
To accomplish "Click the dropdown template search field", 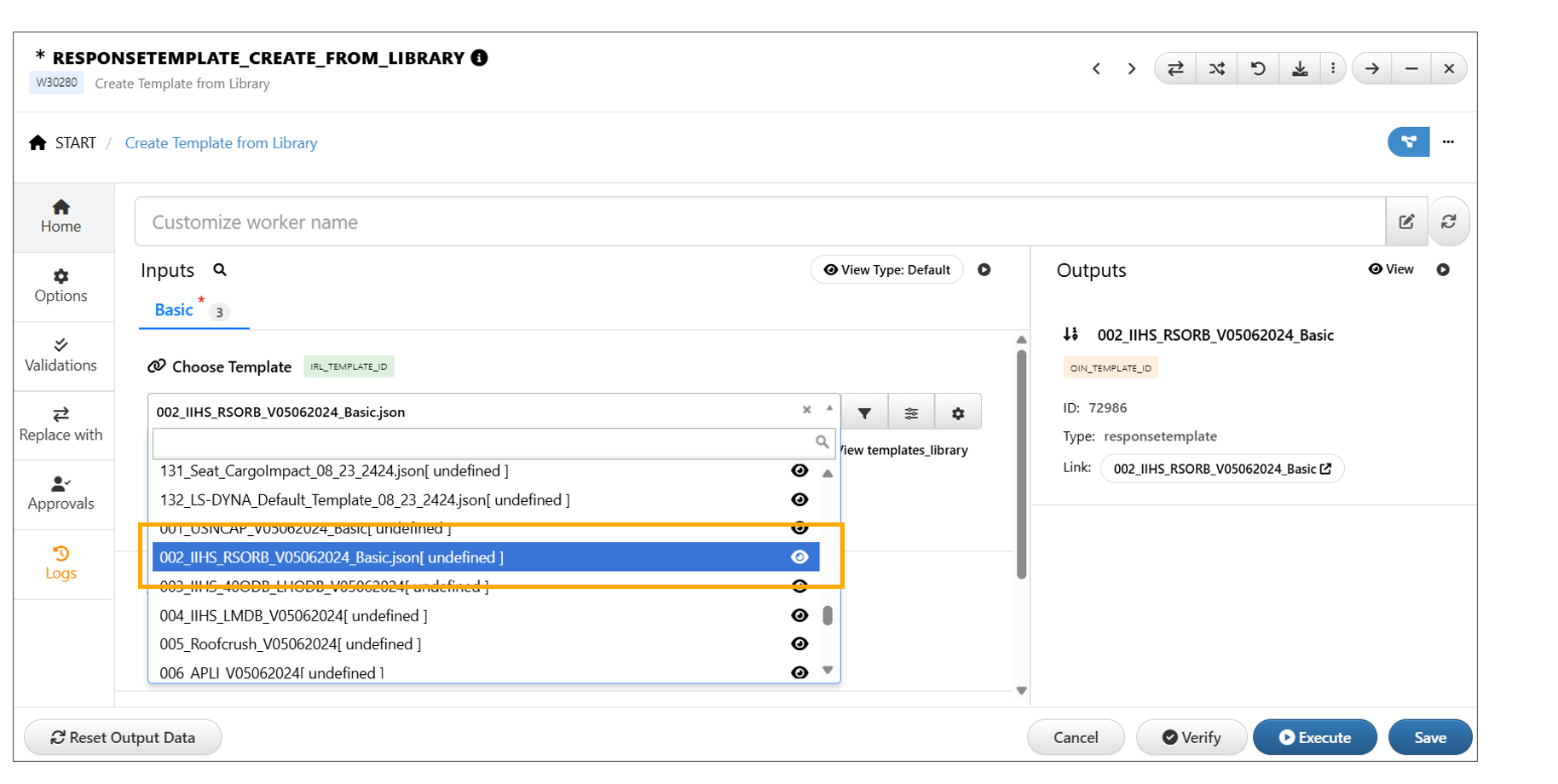I will pyautogui.click(x=483, y=442).
